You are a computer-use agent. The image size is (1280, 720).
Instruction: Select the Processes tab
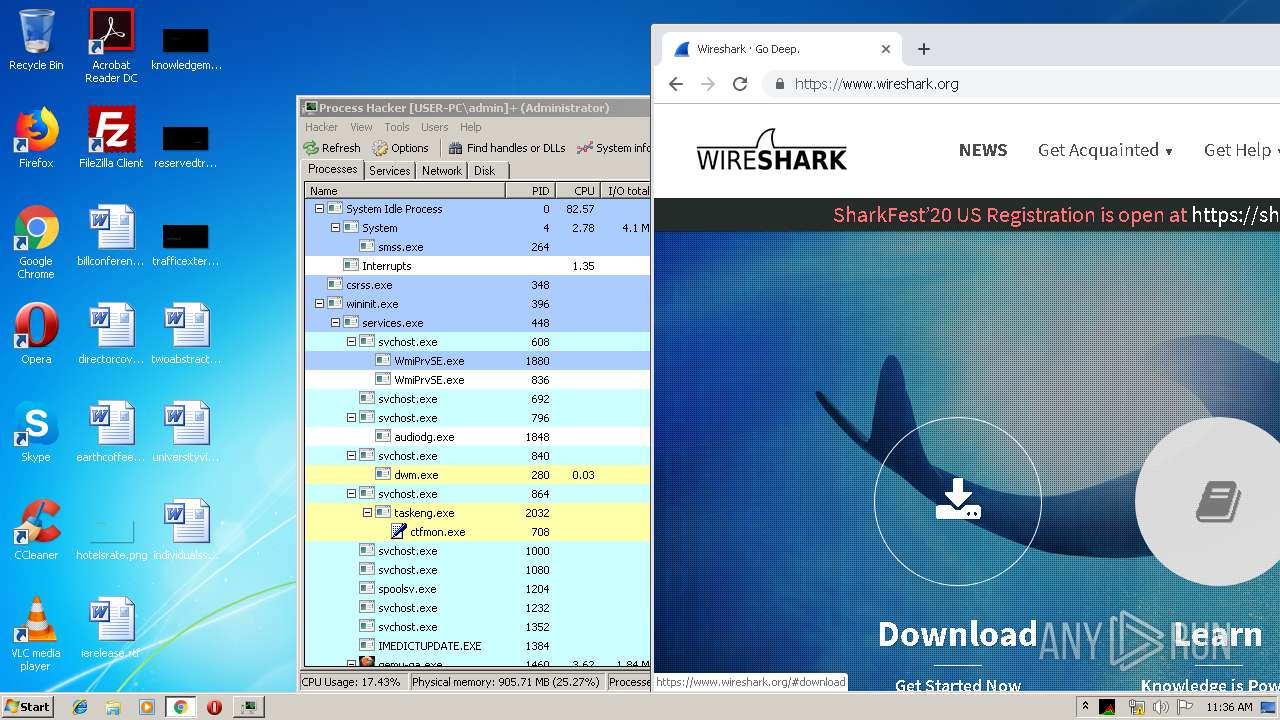[x=333, y=170]
